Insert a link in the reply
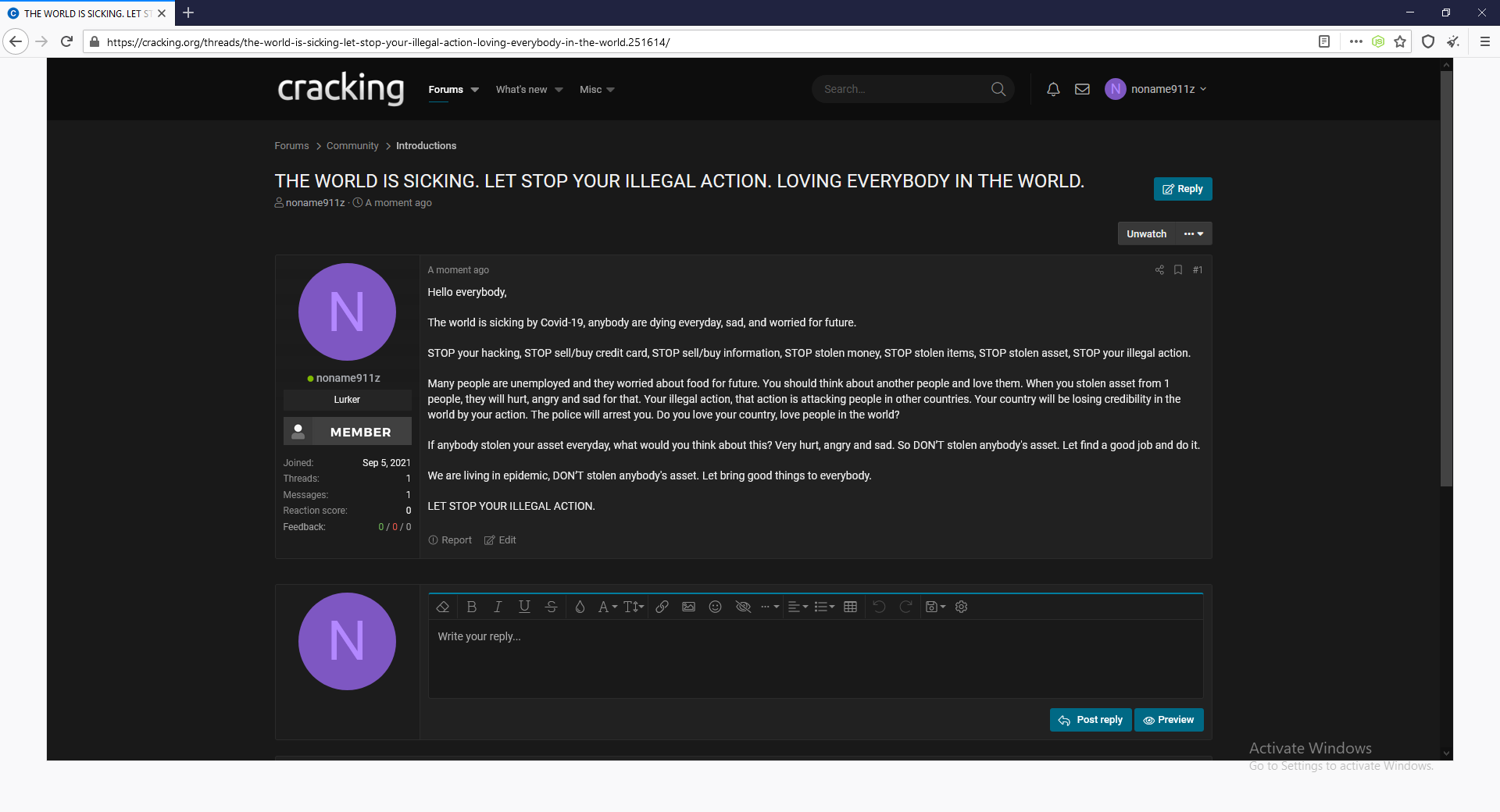This screenshot has height=812, width=1500. tap(662, 607)
